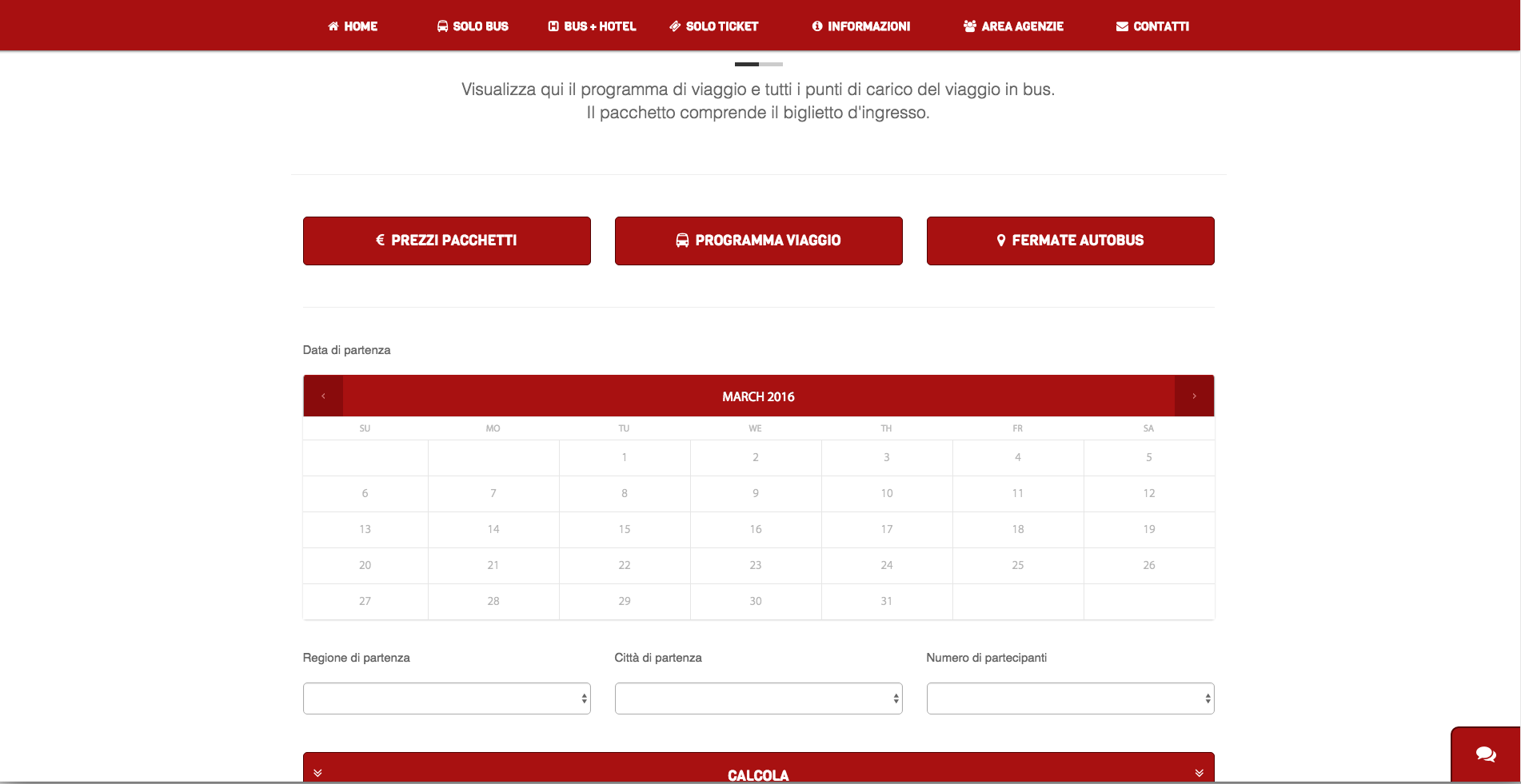The width and height of the screenshot is (1521, 784).
Task: Select second slide indicator bar
Action: (x=771, y=64)
